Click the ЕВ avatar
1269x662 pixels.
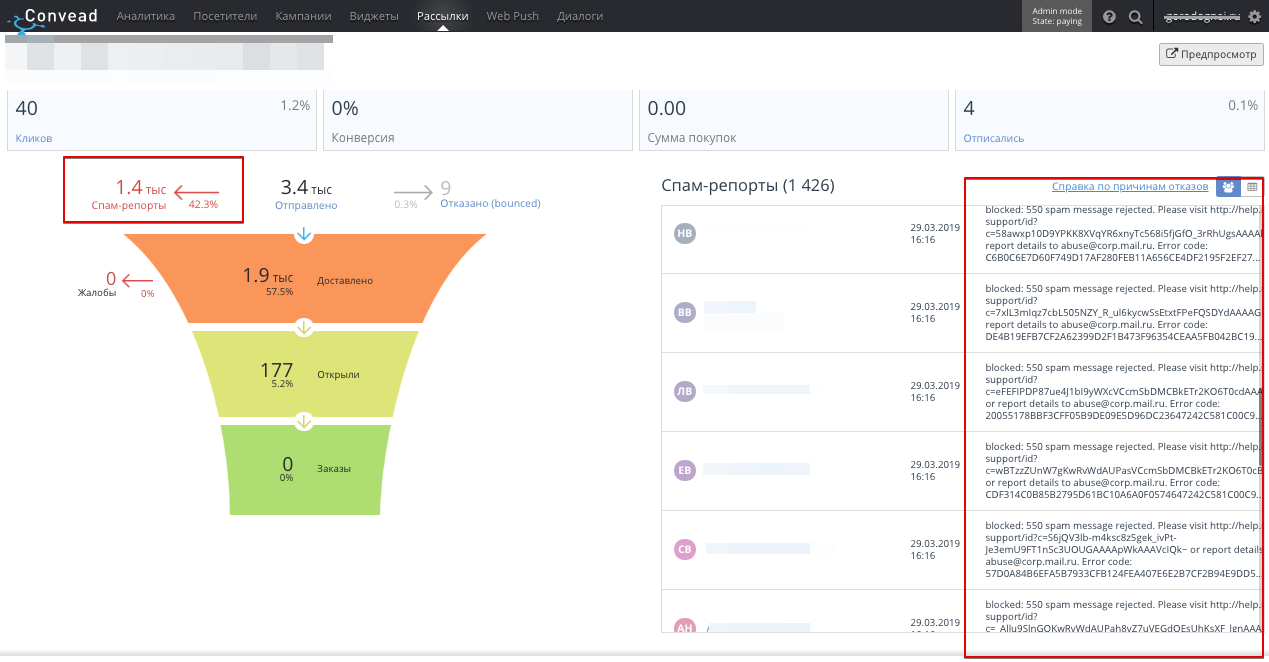[x=685, y=470]
